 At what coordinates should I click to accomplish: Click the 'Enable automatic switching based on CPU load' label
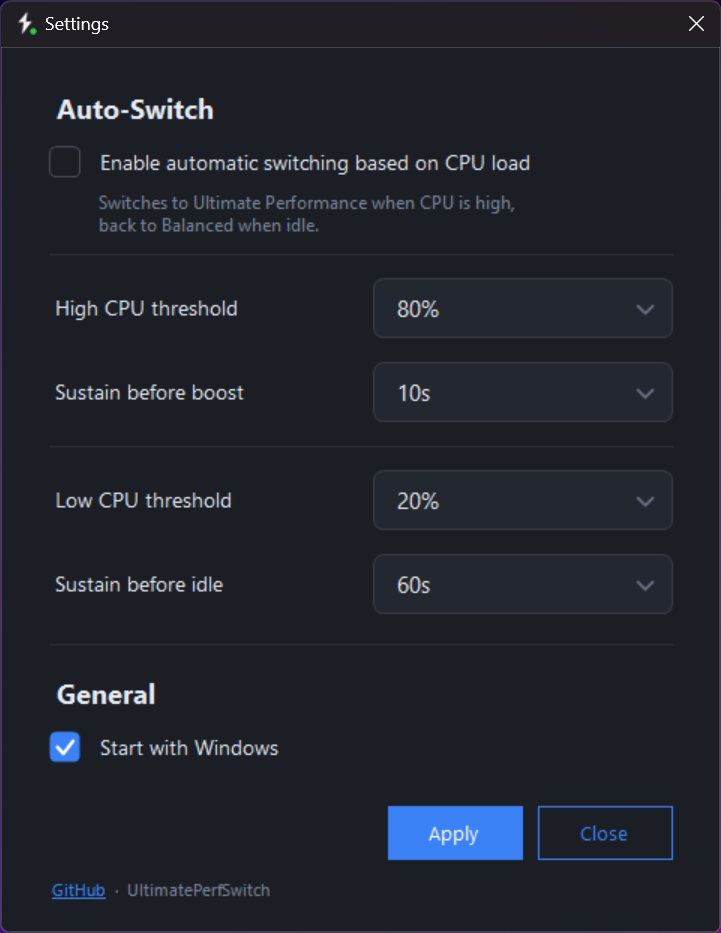coord(314,163)
